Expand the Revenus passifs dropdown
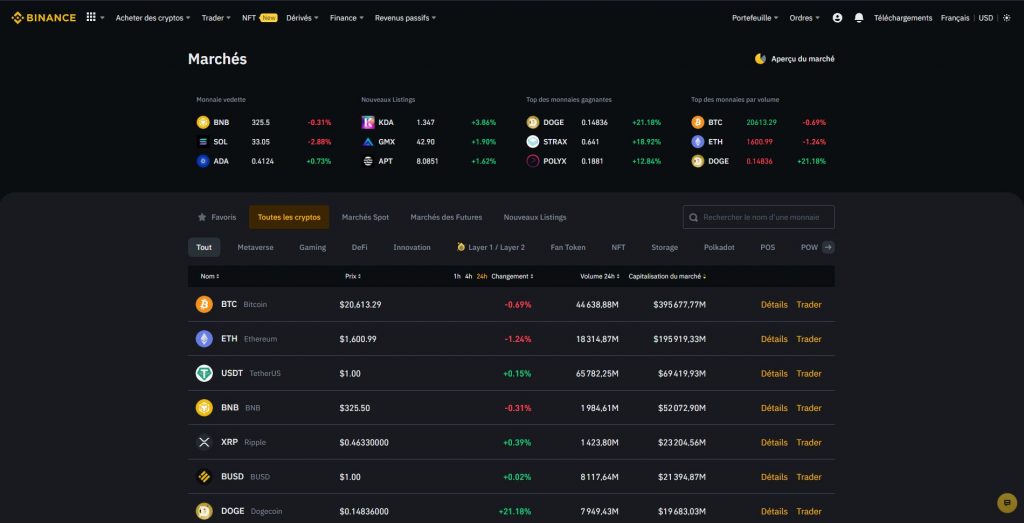 pos(406,18)
